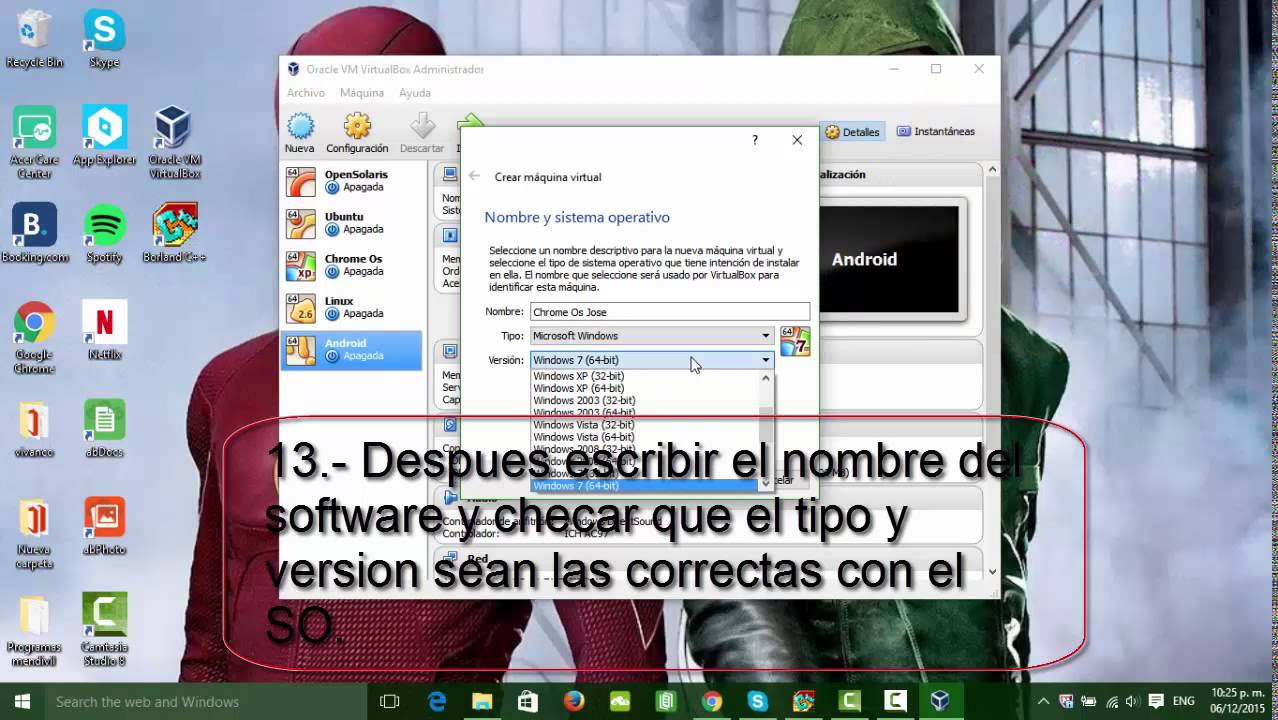Select the Linux 2.6 virtual machine
The width and height of the screenshot is (1278, 720).
click(x=352, y=307)
